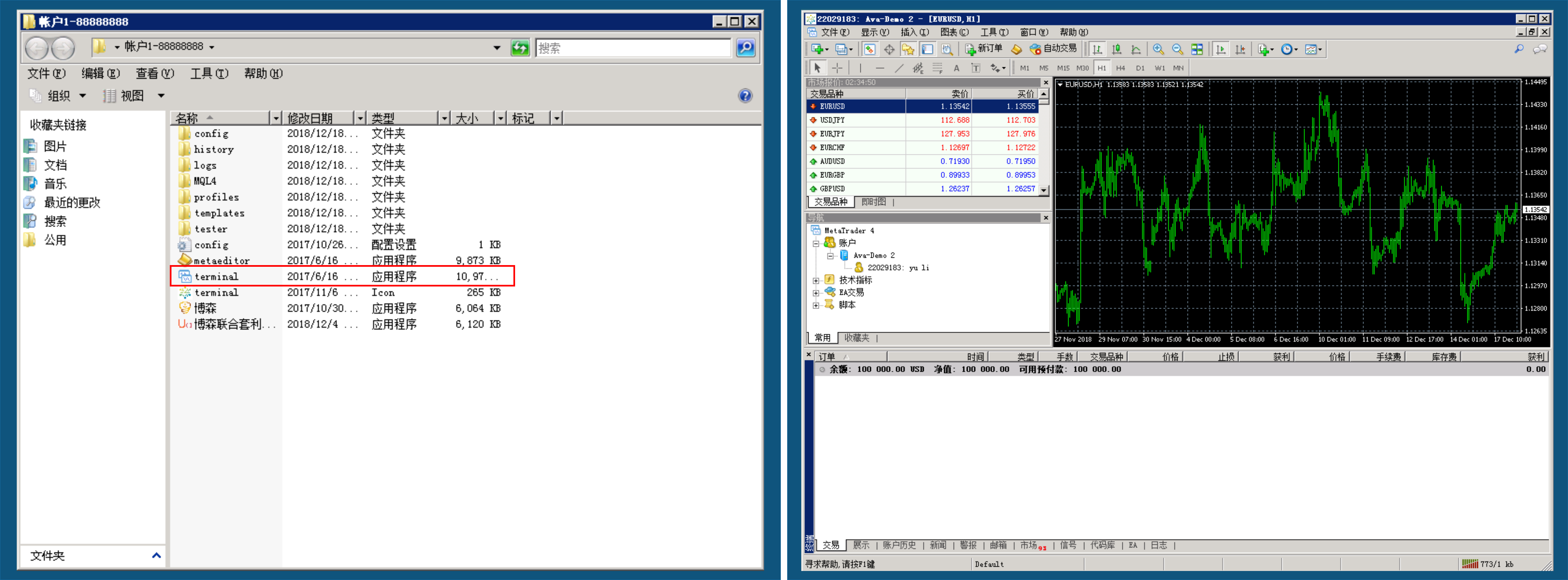
Task: Zoom out on the EURUSD chart
Action: (x=1177, y=49)
